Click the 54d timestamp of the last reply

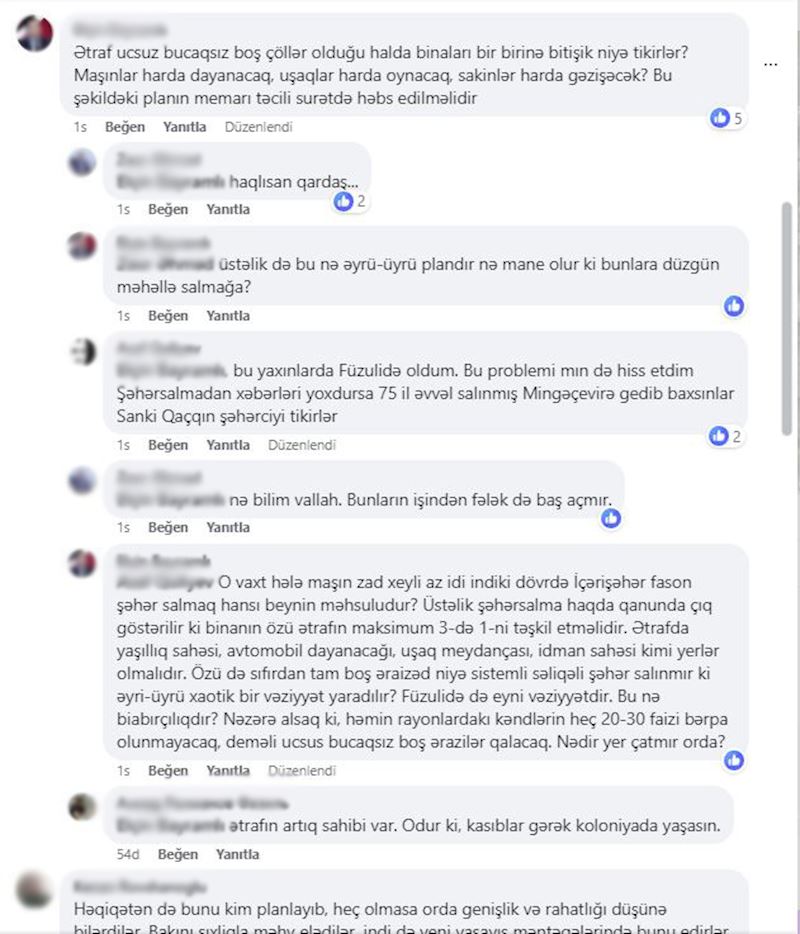[x=127, y=854]
